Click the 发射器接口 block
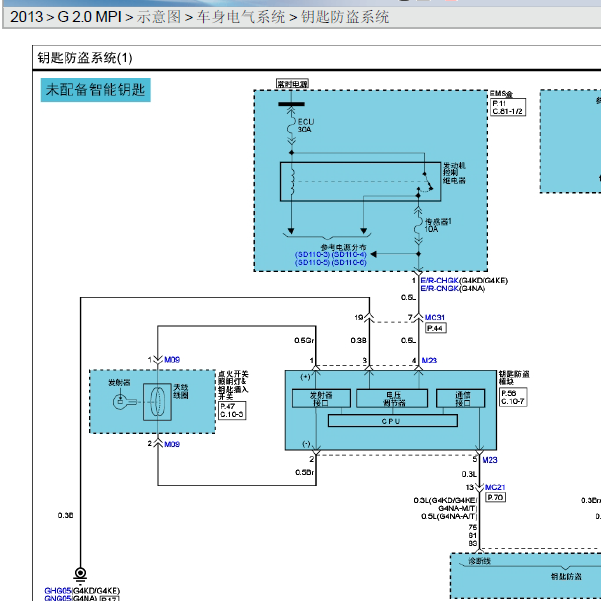The width and height of the screenshot is (601, 601). tap(321, 399)
